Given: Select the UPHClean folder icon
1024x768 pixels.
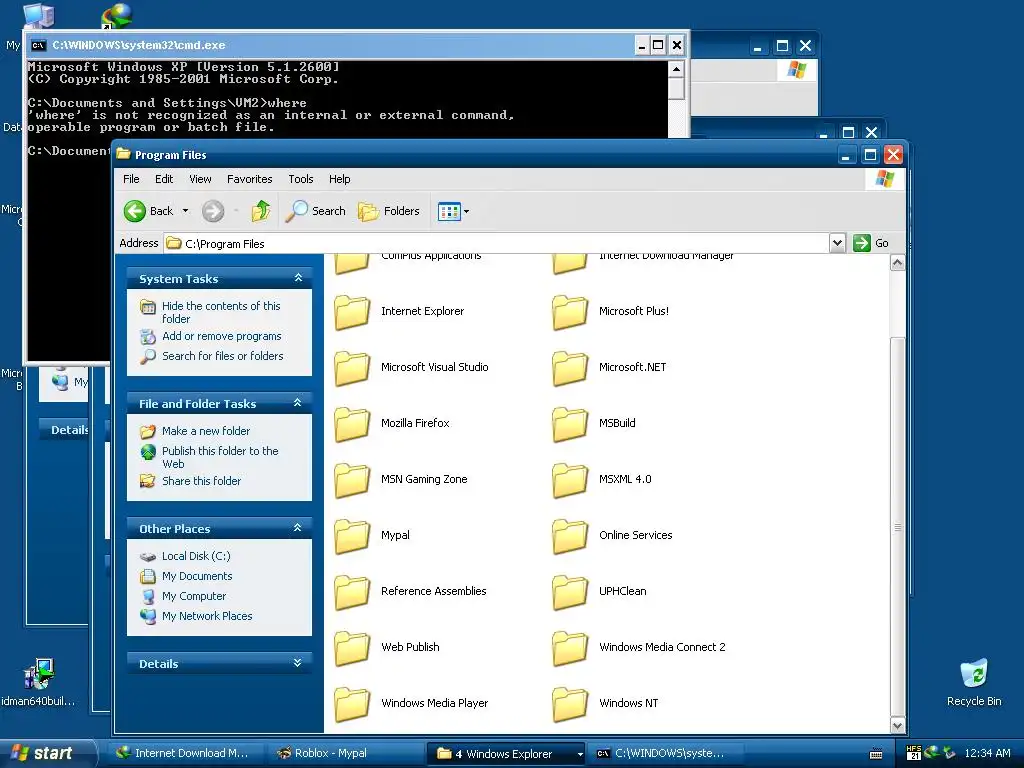Looking at the screenshot, I should point(570,592).
